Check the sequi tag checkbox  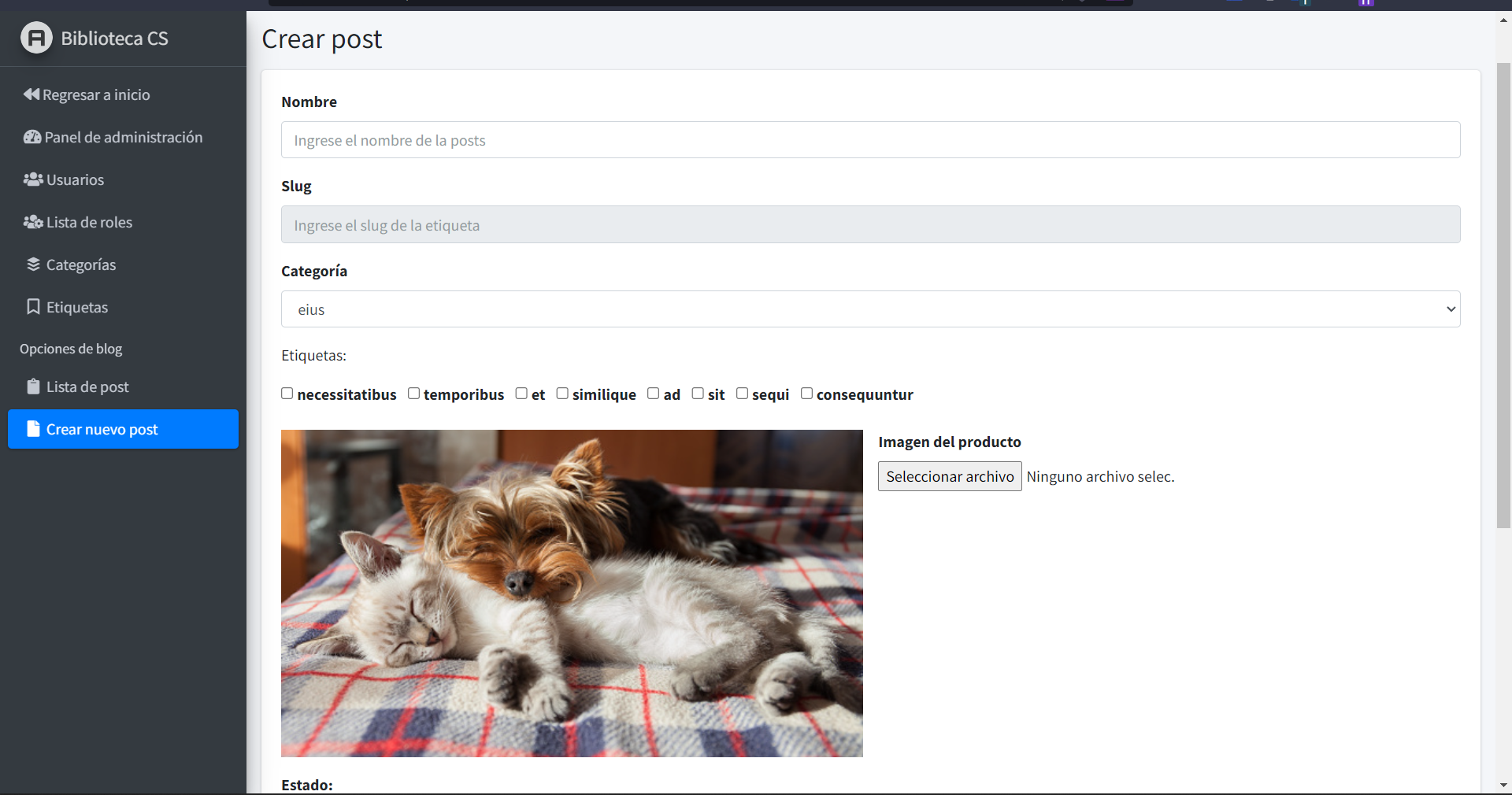tap(742, 394)
